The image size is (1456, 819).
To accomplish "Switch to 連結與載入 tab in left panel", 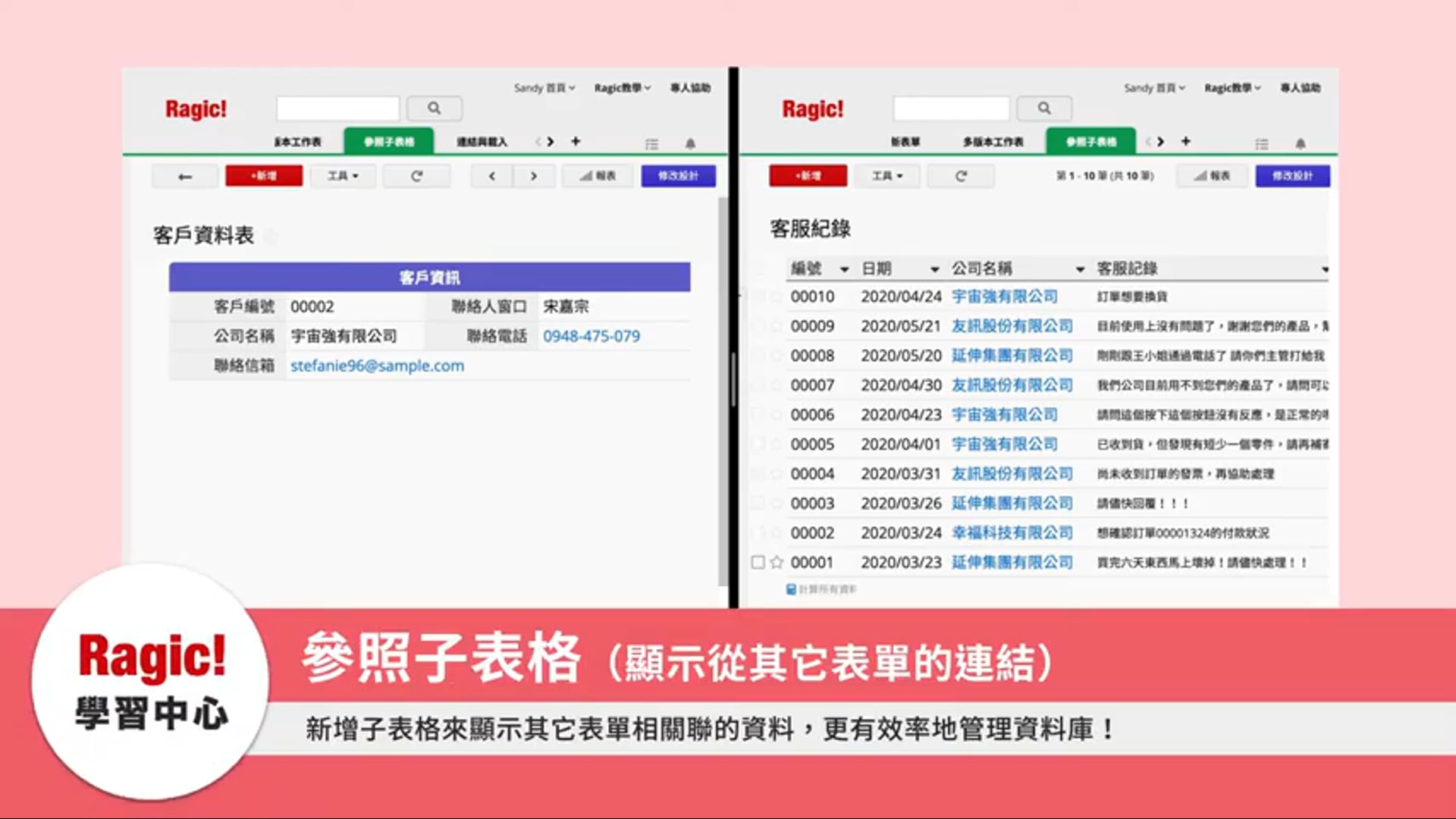I will [x=482, y=142].
